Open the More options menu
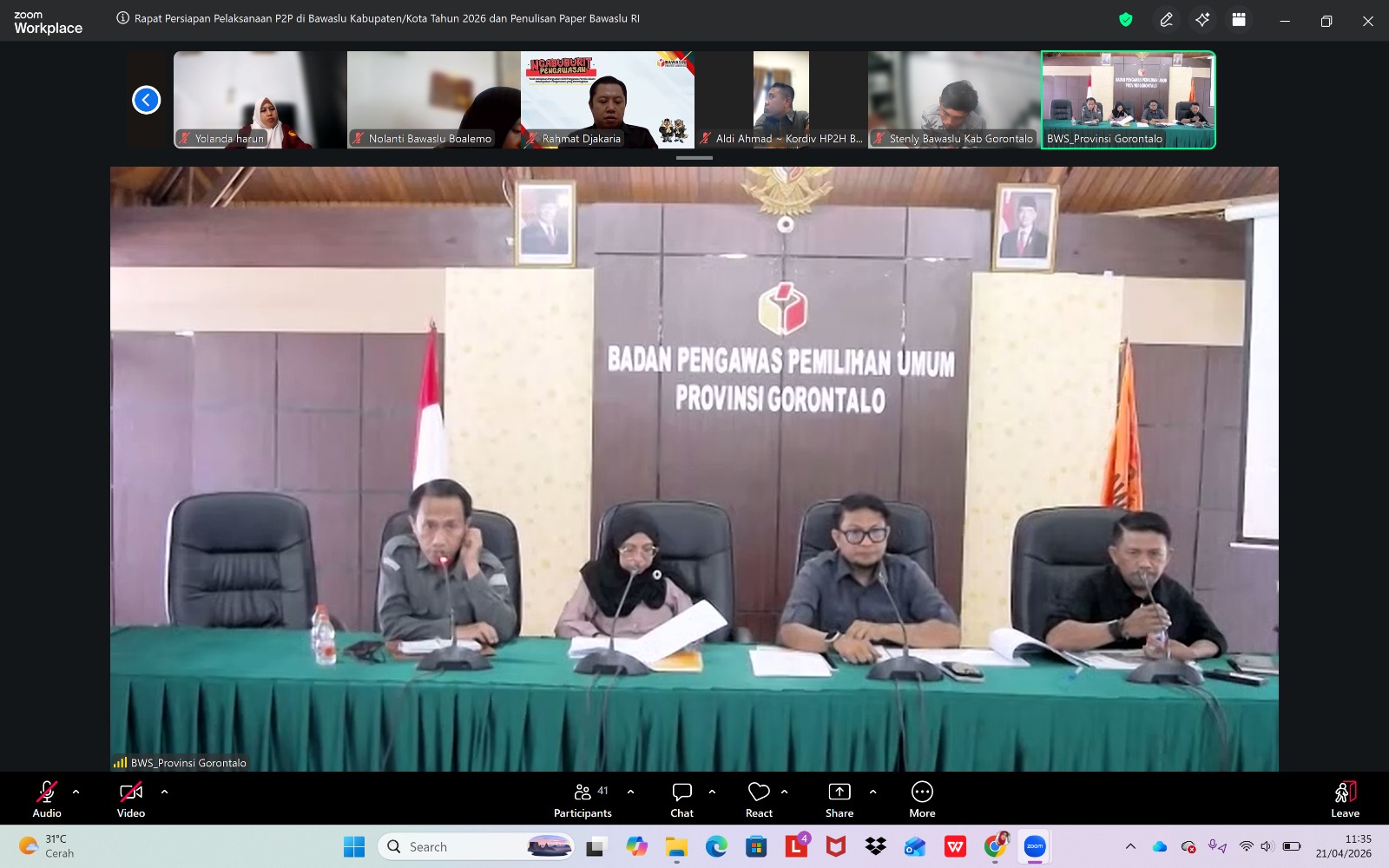 (x=922, y=799)
